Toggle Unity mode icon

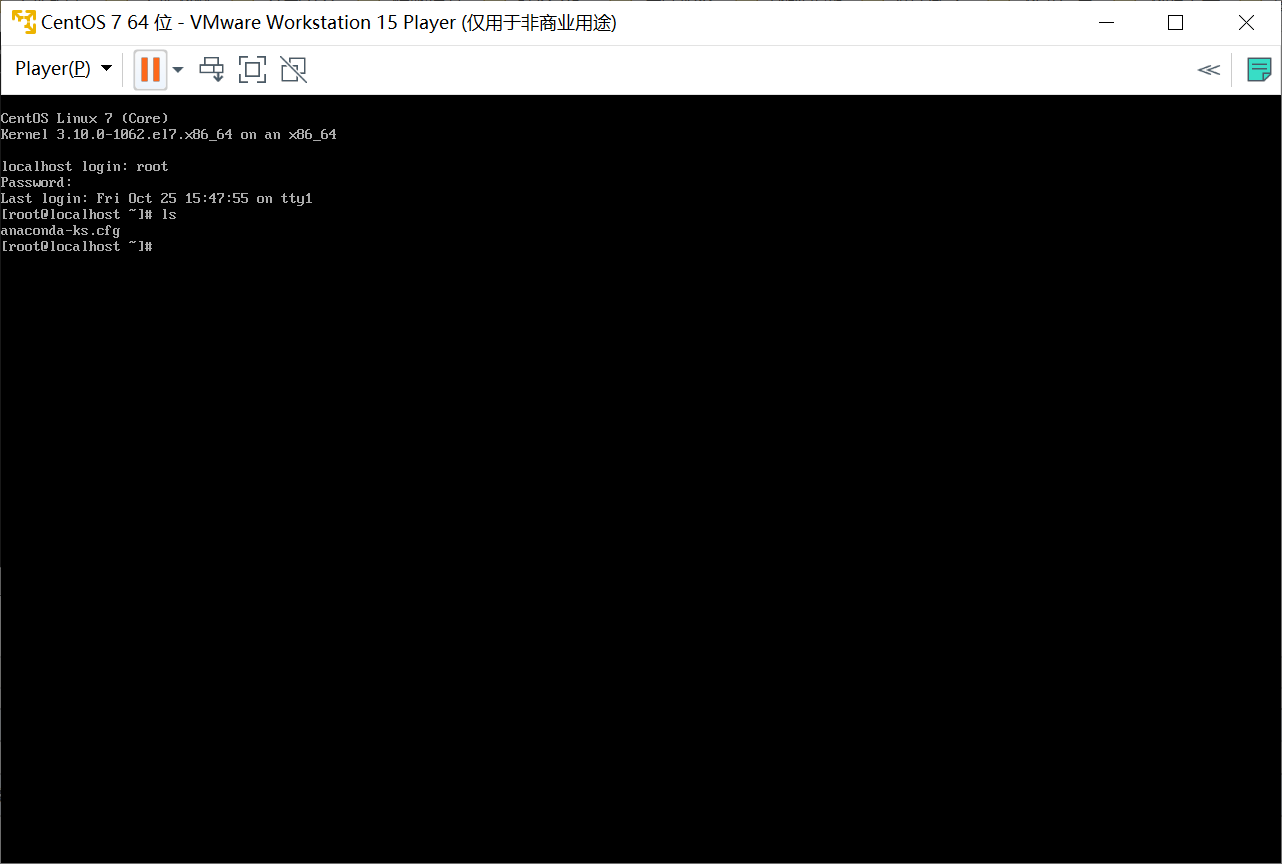pyautogui.click(x=293, y=69)
